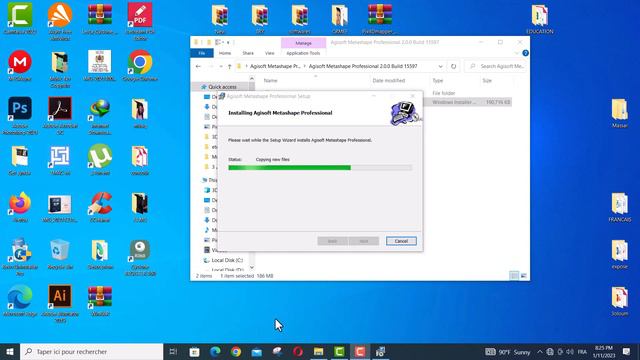The width and height of the screenshot is (640, 360).
Task: Open the Adobe Illustrator desktop shortcut
Action: click(60, 304)
